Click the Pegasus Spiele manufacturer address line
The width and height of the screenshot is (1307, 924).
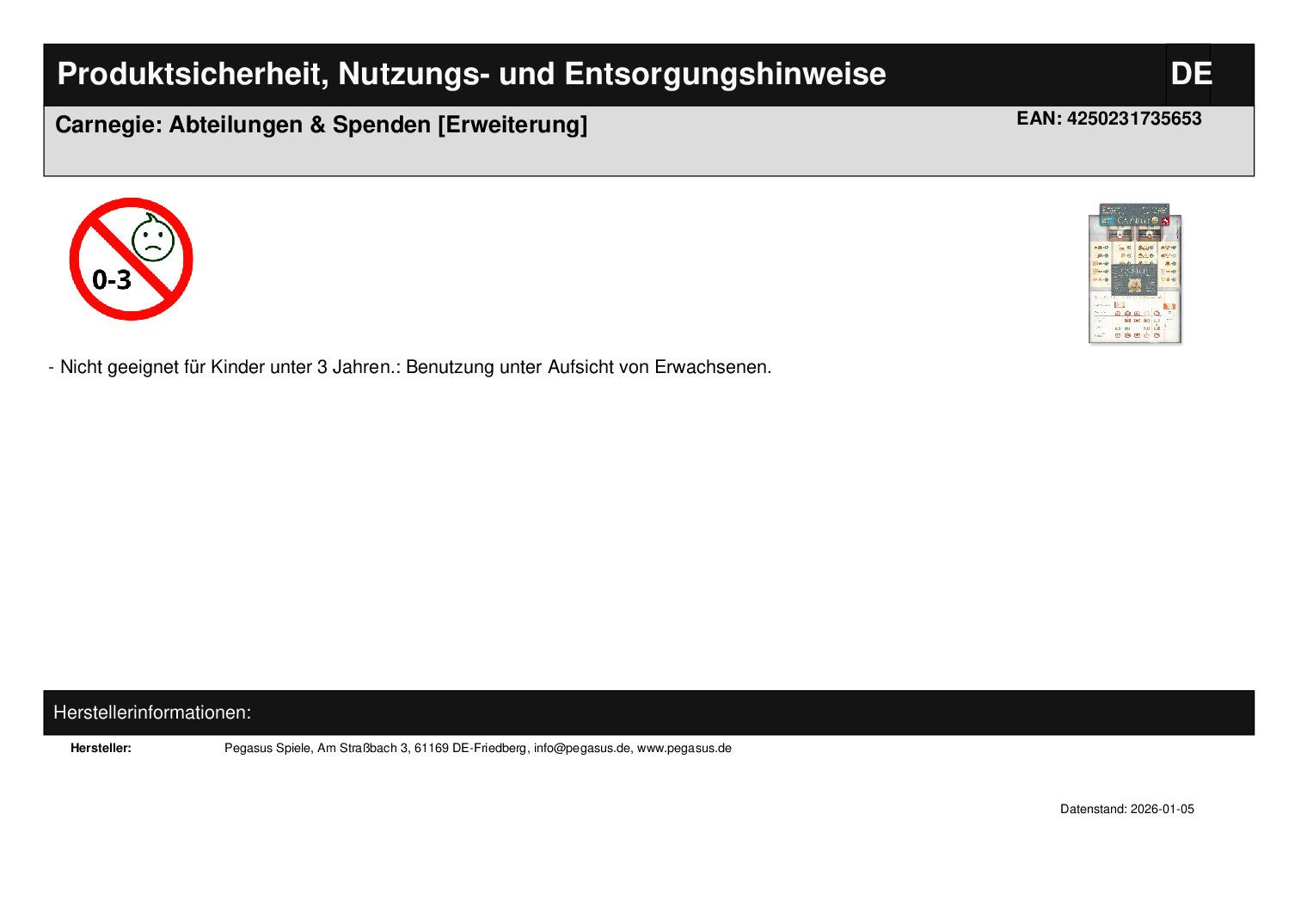(x=478, y=748)
